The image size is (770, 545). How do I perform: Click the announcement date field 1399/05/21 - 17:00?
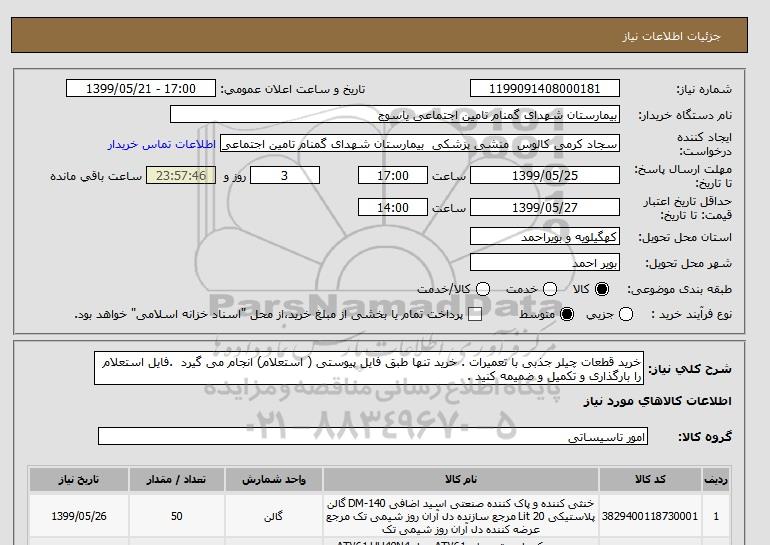(x=141, y=88)
